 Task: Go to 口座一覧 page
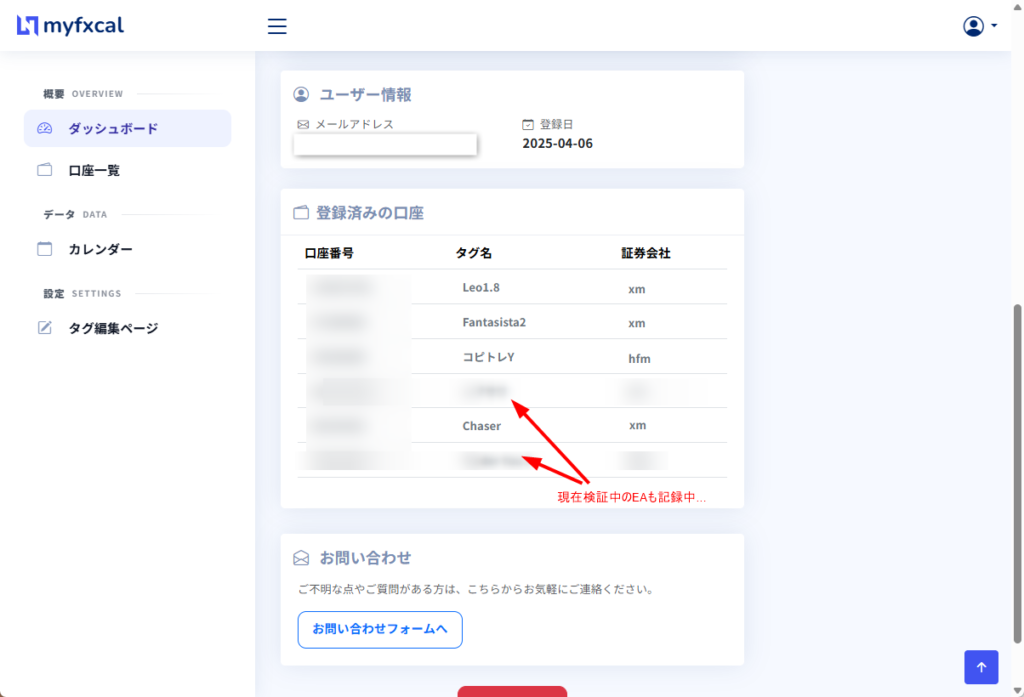(x=94, y=171)
